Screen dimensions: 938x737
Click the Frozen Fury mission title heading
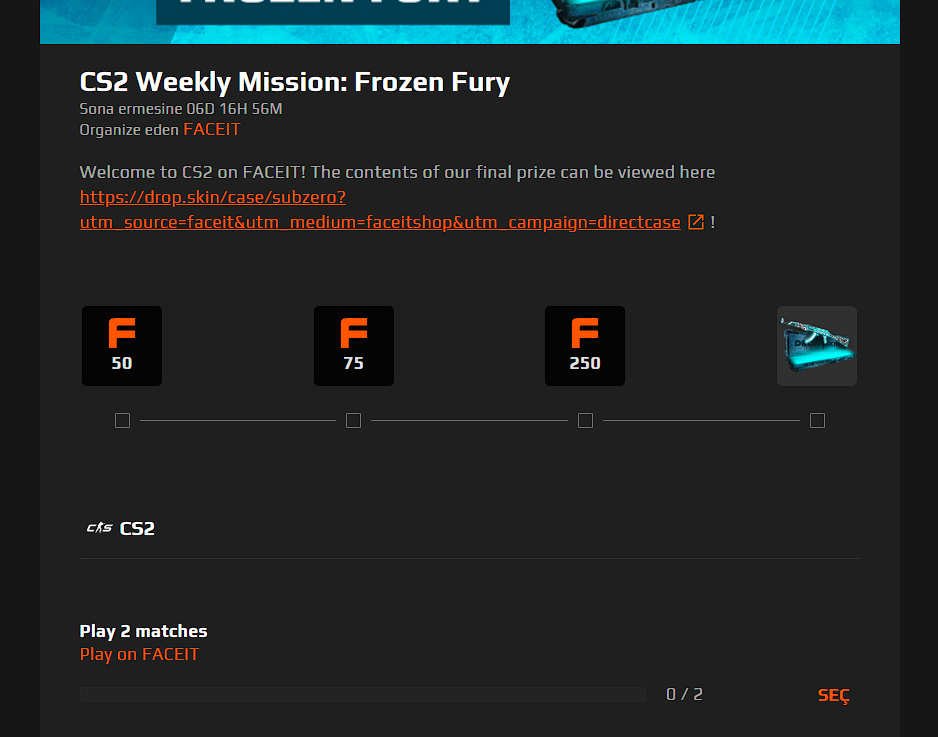294,82
